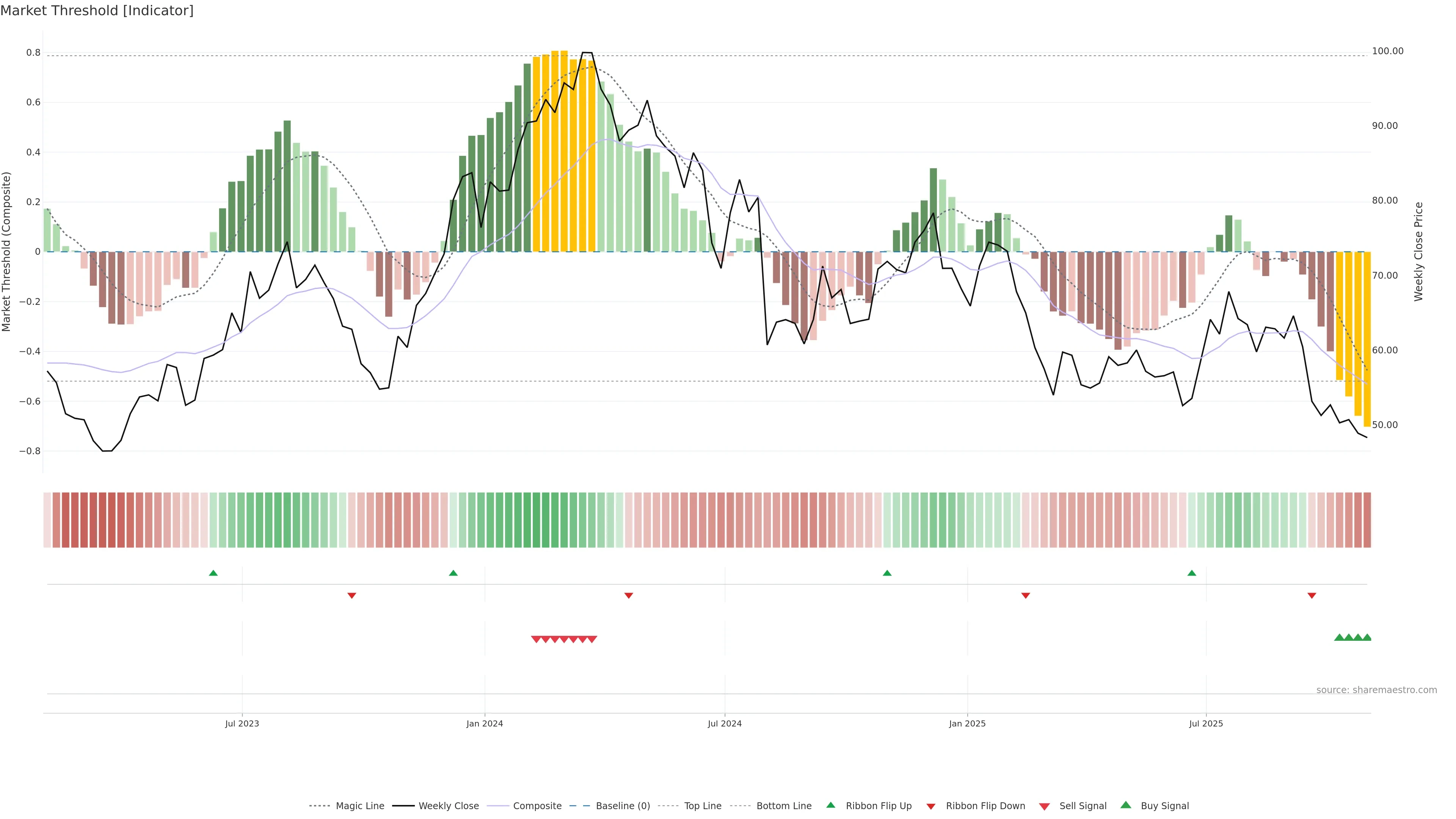The width and height of the screenshot is (1456, 819).
Task: Click the Jan 2024 x-axis label
Action: [485, 723]
